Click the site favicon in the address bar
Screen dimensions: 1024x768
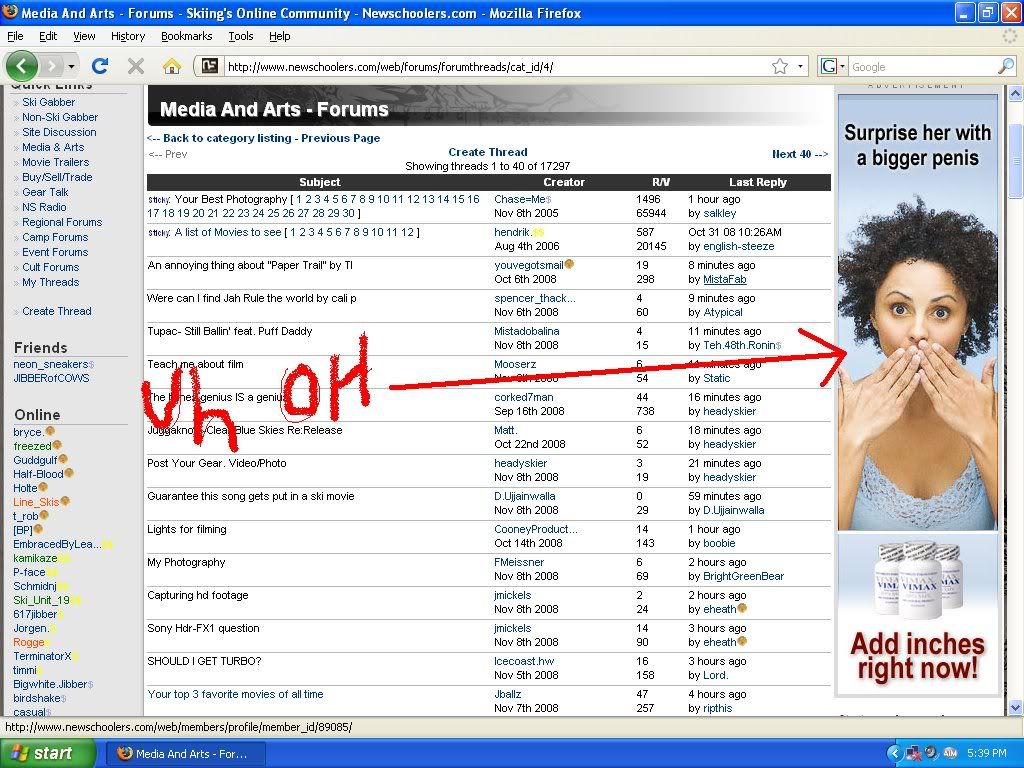pos(209,66)
